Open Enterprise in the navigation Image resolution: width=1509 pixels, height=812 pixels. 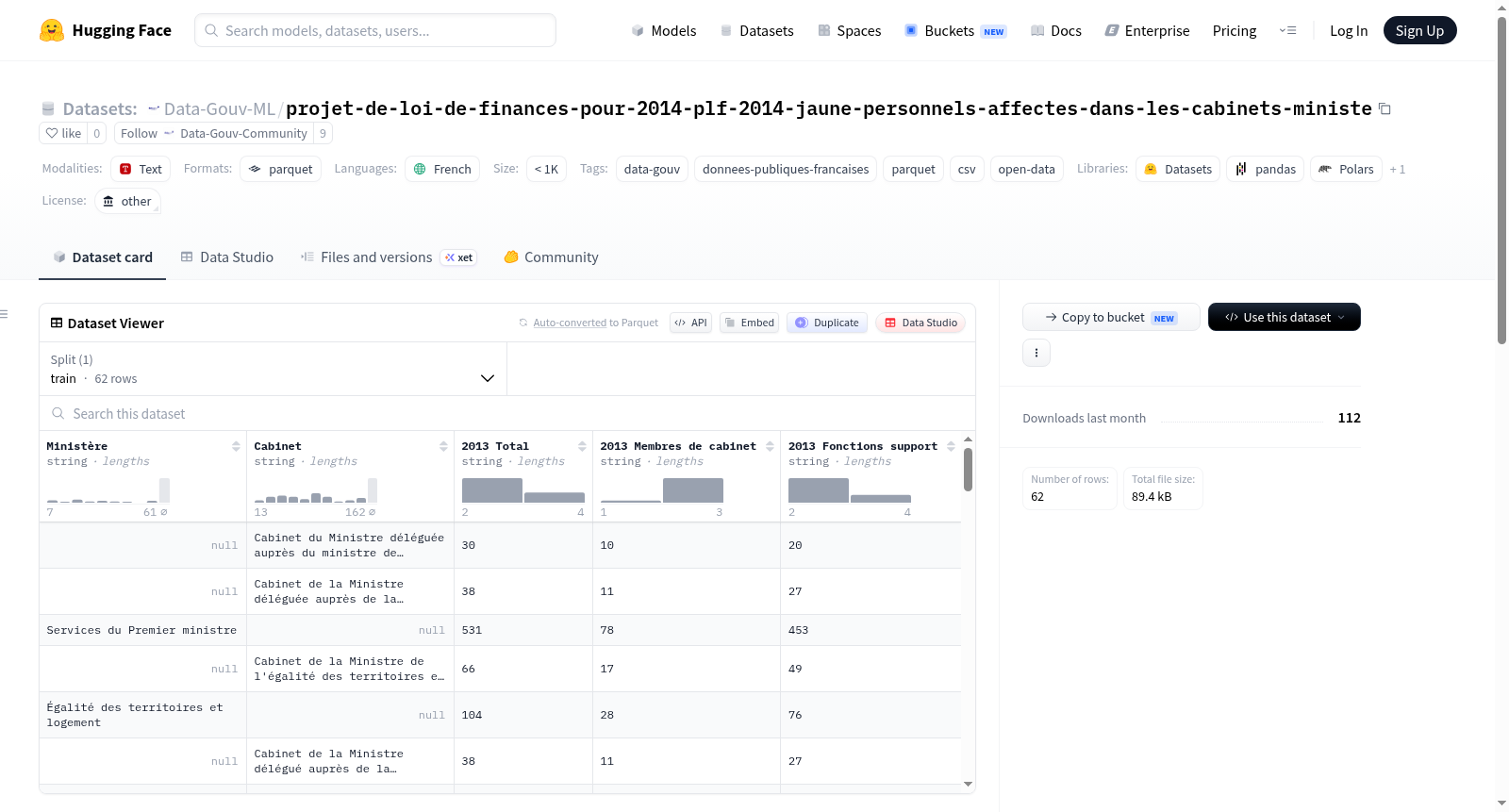1147,30
